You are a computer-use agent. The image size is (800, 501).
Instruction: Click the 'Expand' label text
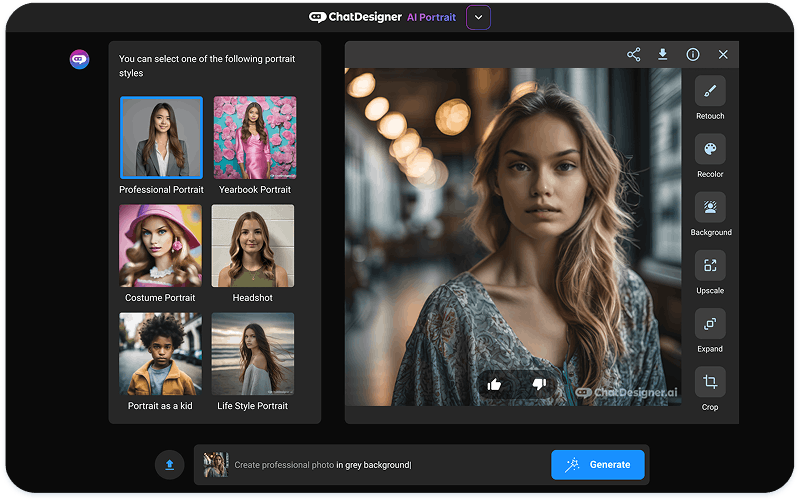pyautogui.click(x=710, y=349)
